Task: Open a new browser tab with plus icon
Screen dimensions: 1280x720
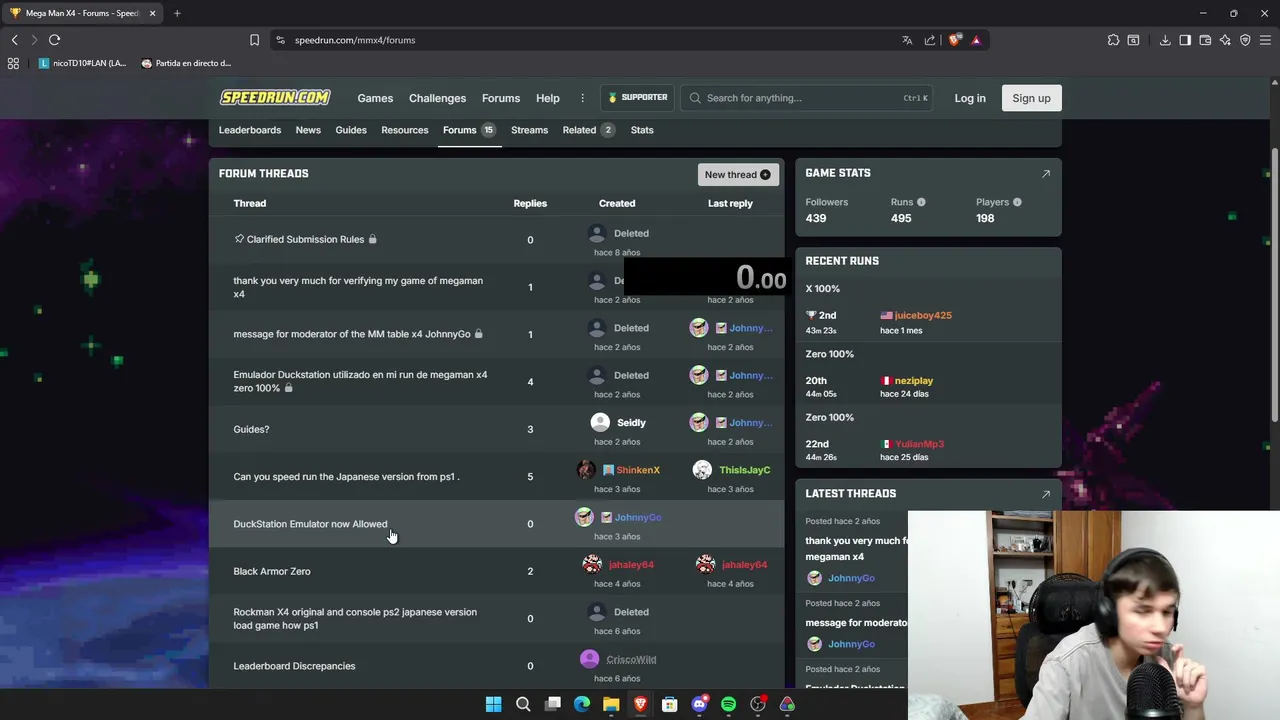Action: coord(177,13)
